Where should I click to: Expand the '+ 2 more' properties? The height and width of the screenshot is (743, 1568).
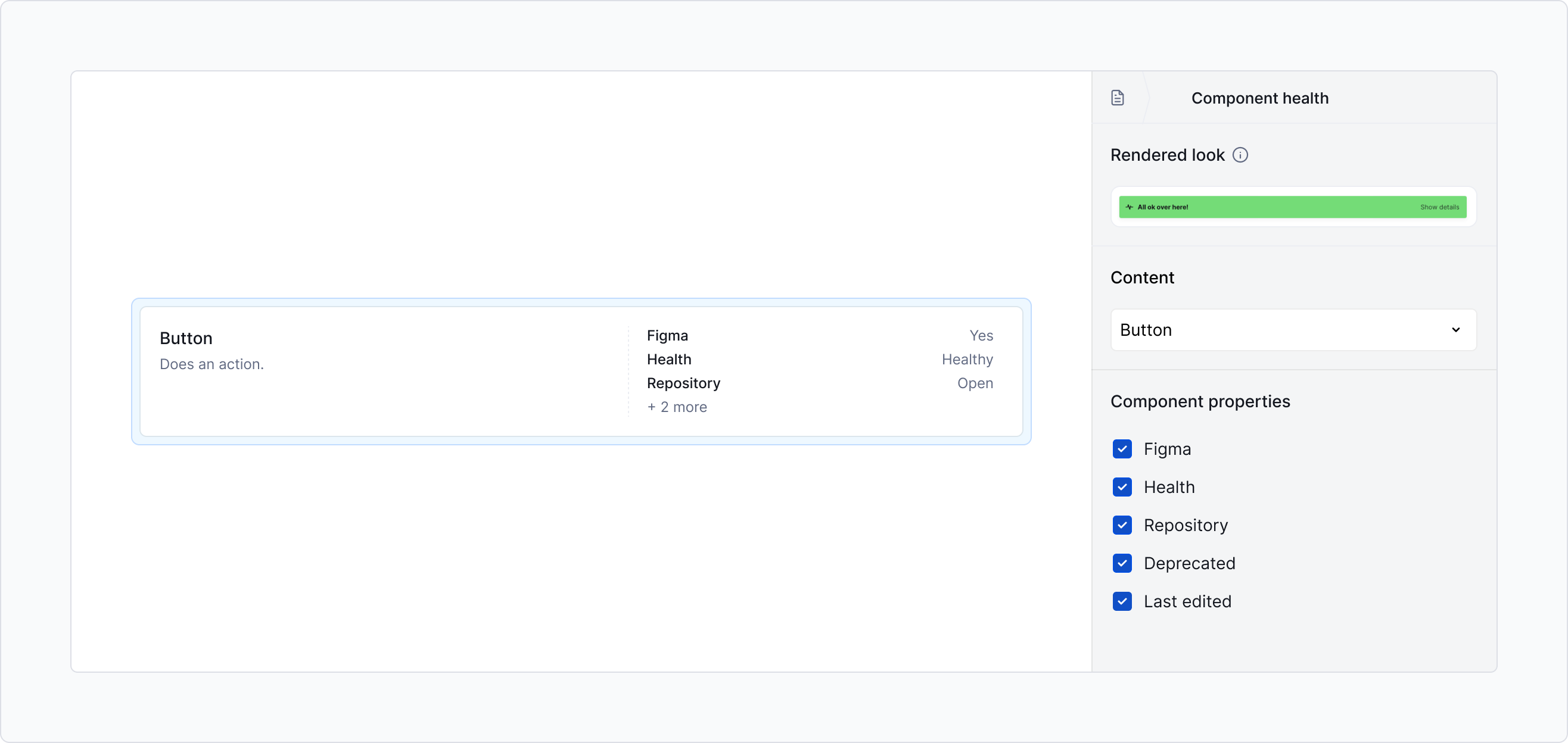677,407
